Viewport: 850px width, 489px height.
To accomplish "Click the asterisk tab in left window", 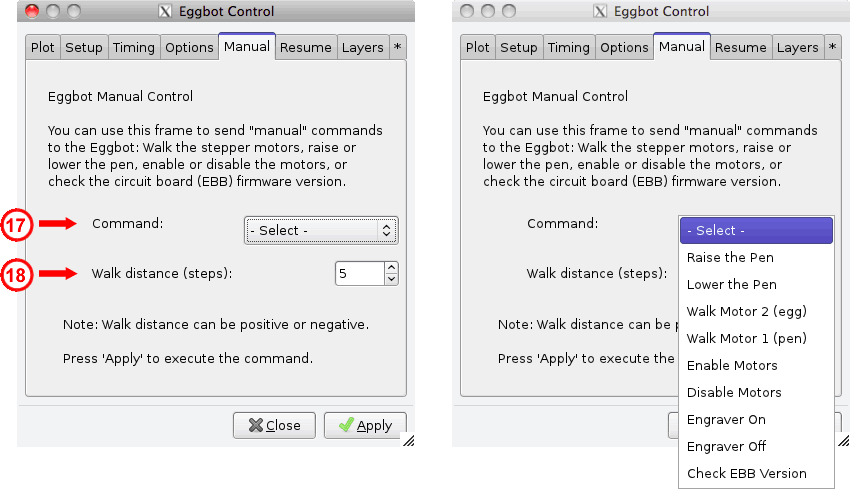I will click(398, 47).
